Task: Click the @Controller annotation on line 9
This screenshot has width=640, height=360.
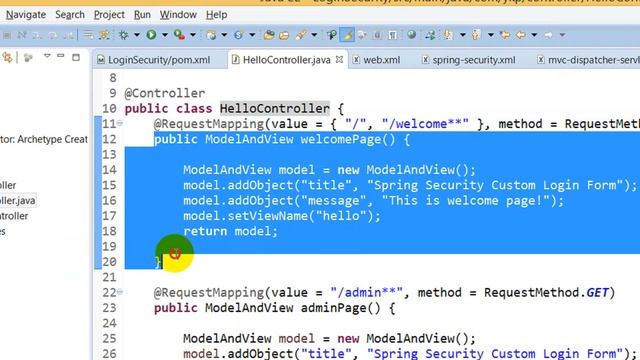Action: tap(165, 93)
